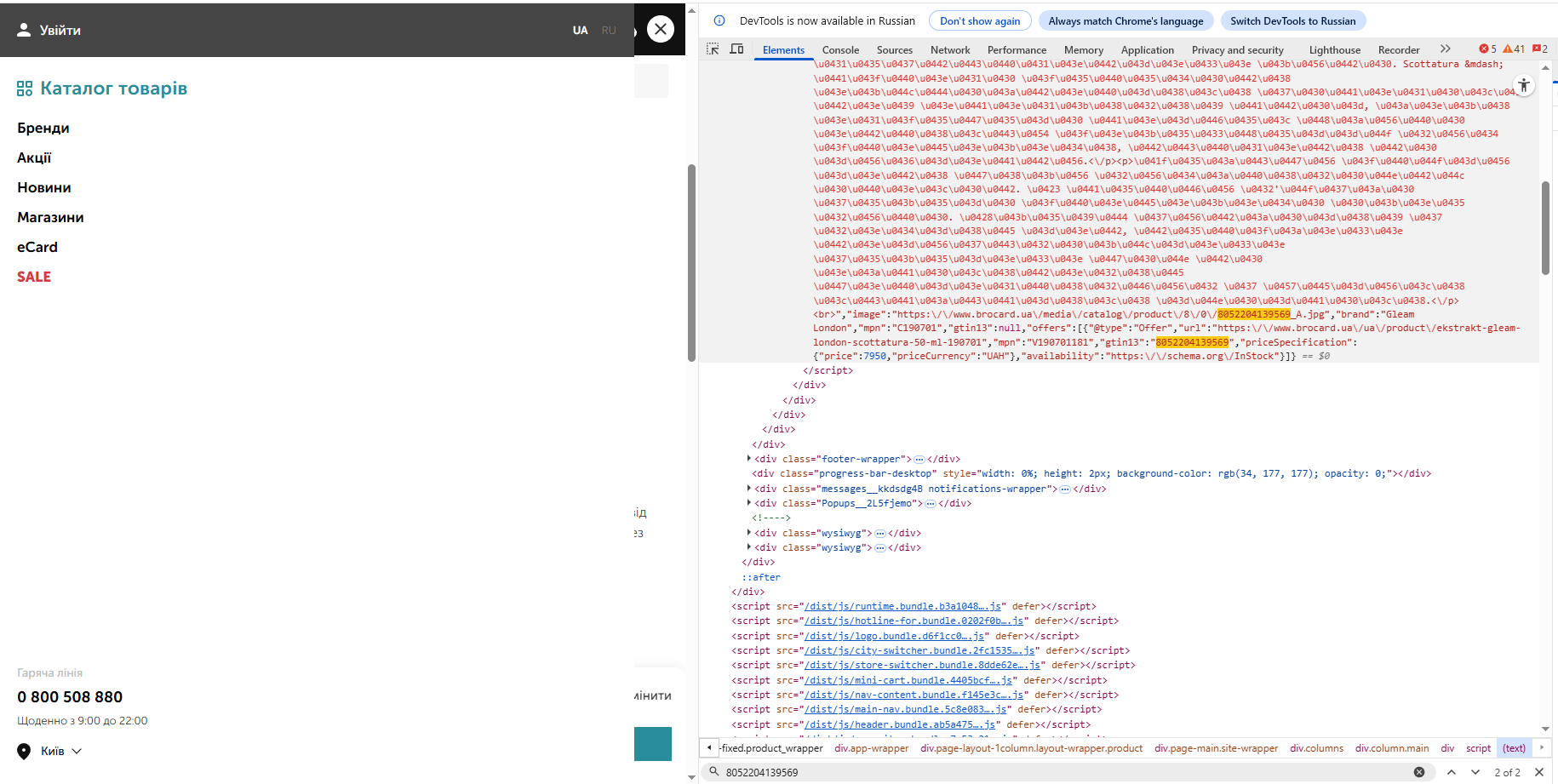Open the Recorder tab
The height and width of the screenshot is (784, 1558).
point(1399,50)
